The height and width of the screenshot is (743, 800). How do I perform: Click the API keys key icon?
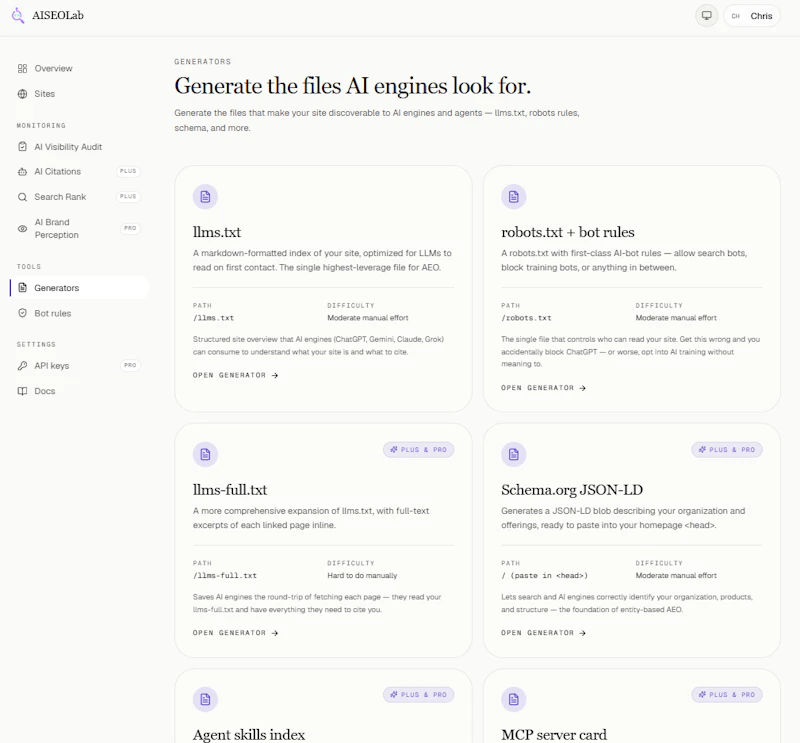(22, 365)
